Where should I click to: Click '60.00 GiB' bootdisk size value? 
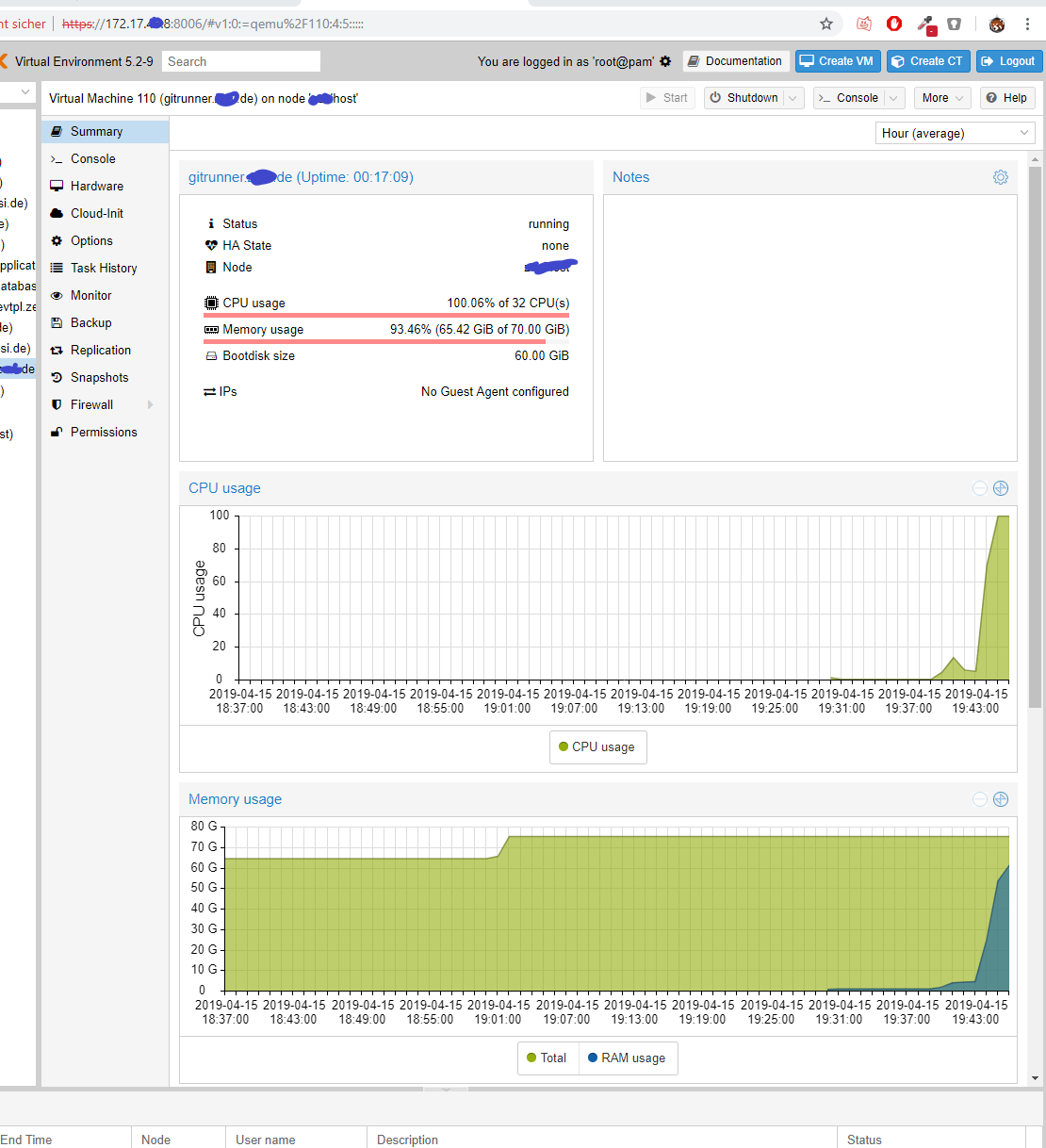click(542, 355)
